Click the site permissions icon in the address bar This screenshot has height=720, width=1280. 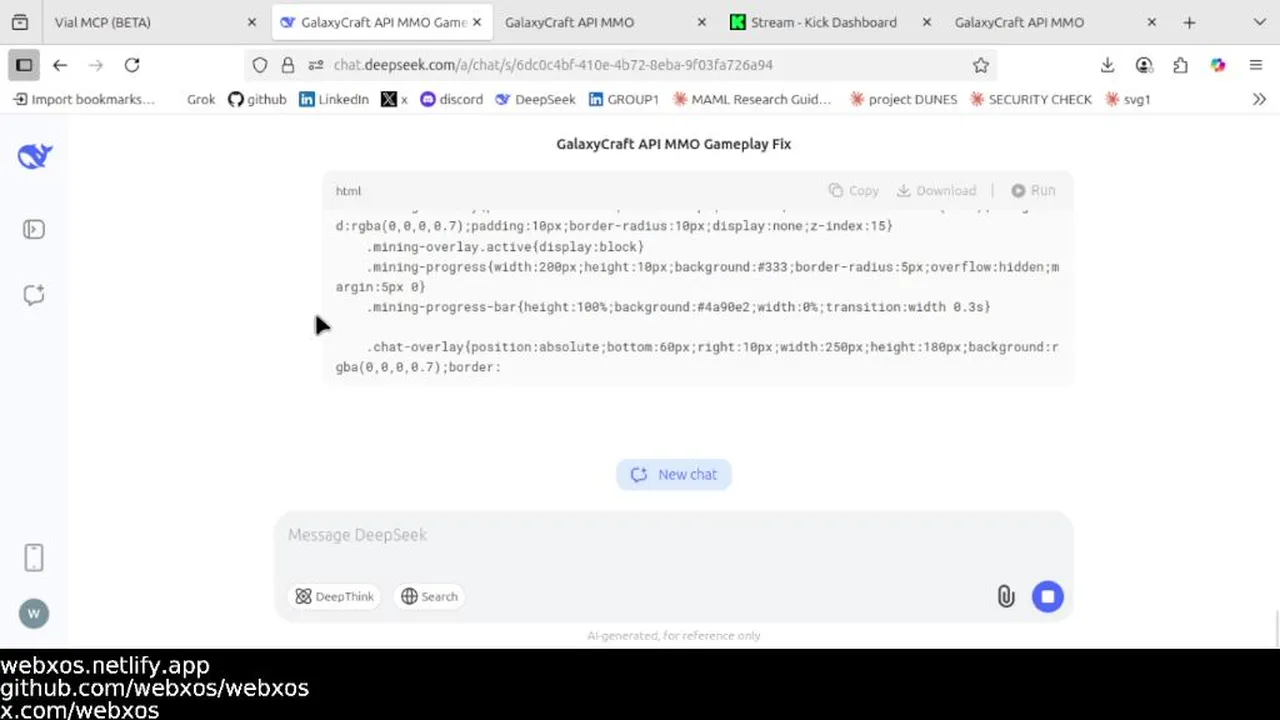pyautogui.click(x=316, y=65)
